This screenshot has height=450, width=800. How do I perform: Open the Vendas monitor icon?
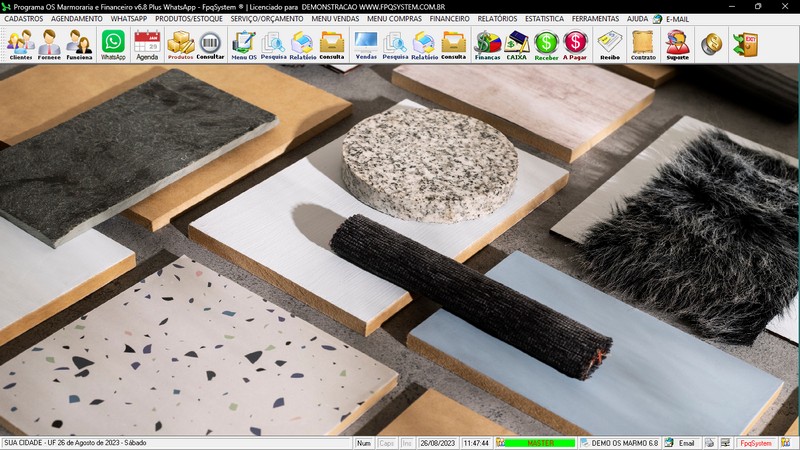tap(366, 45)
